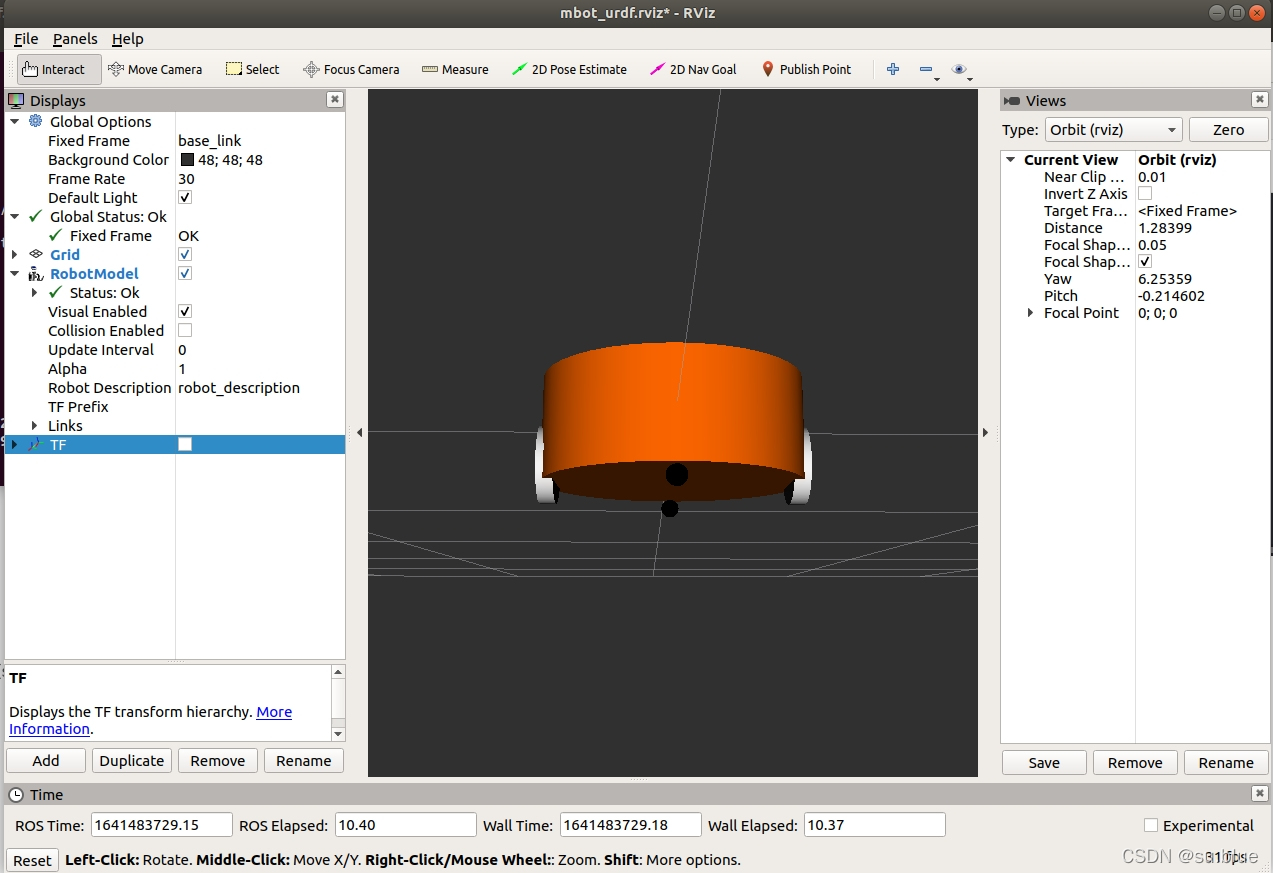Select the 2D Pose Estimate tool
The width and height of the screenshot is (1273, 873).
pyautogui.click(x=569, y=69)
